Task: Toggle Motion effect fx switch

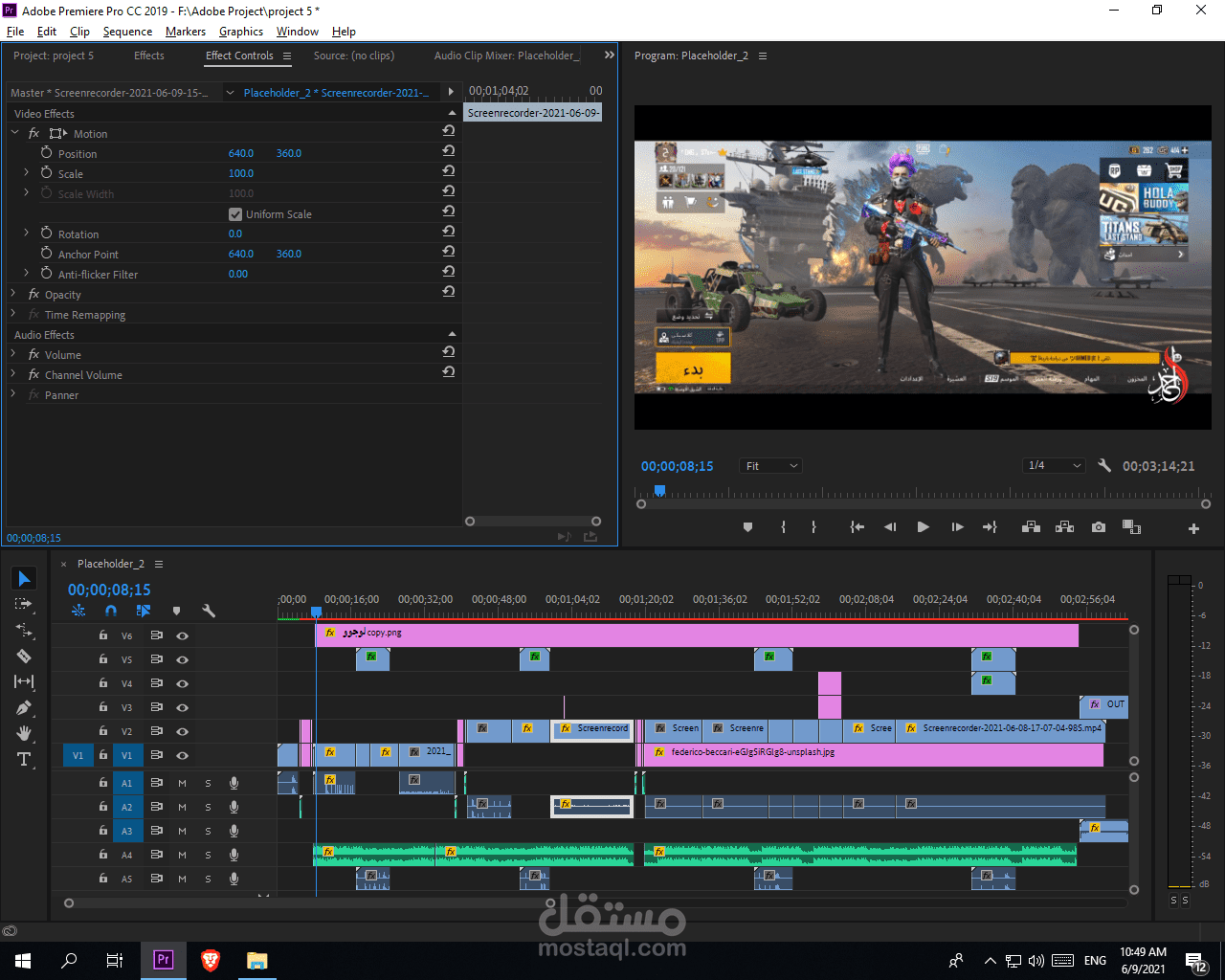Action: [33, 133]
